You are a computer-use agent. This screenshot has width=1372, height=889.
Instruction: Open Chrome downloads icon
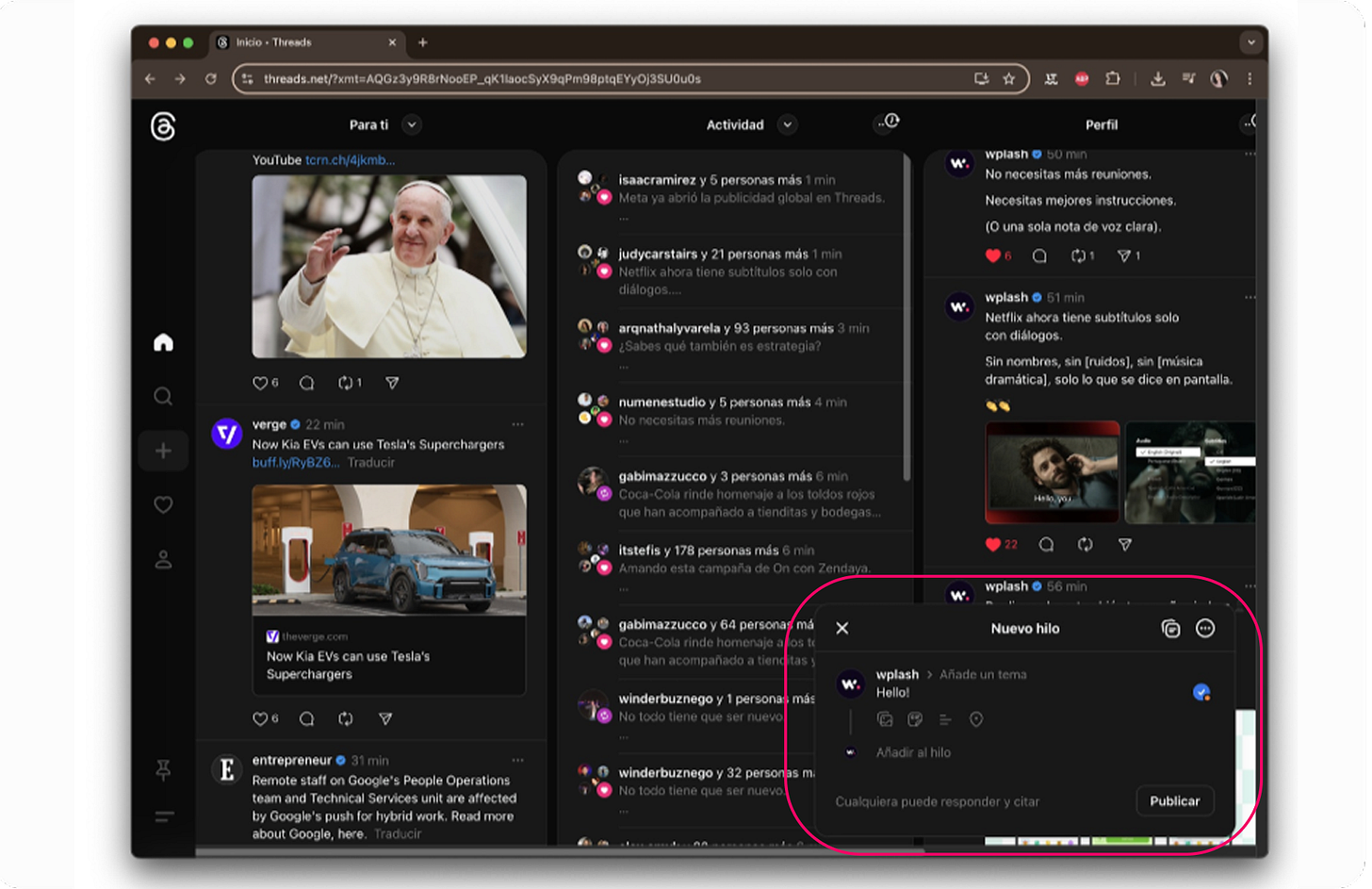(1158, 79)
